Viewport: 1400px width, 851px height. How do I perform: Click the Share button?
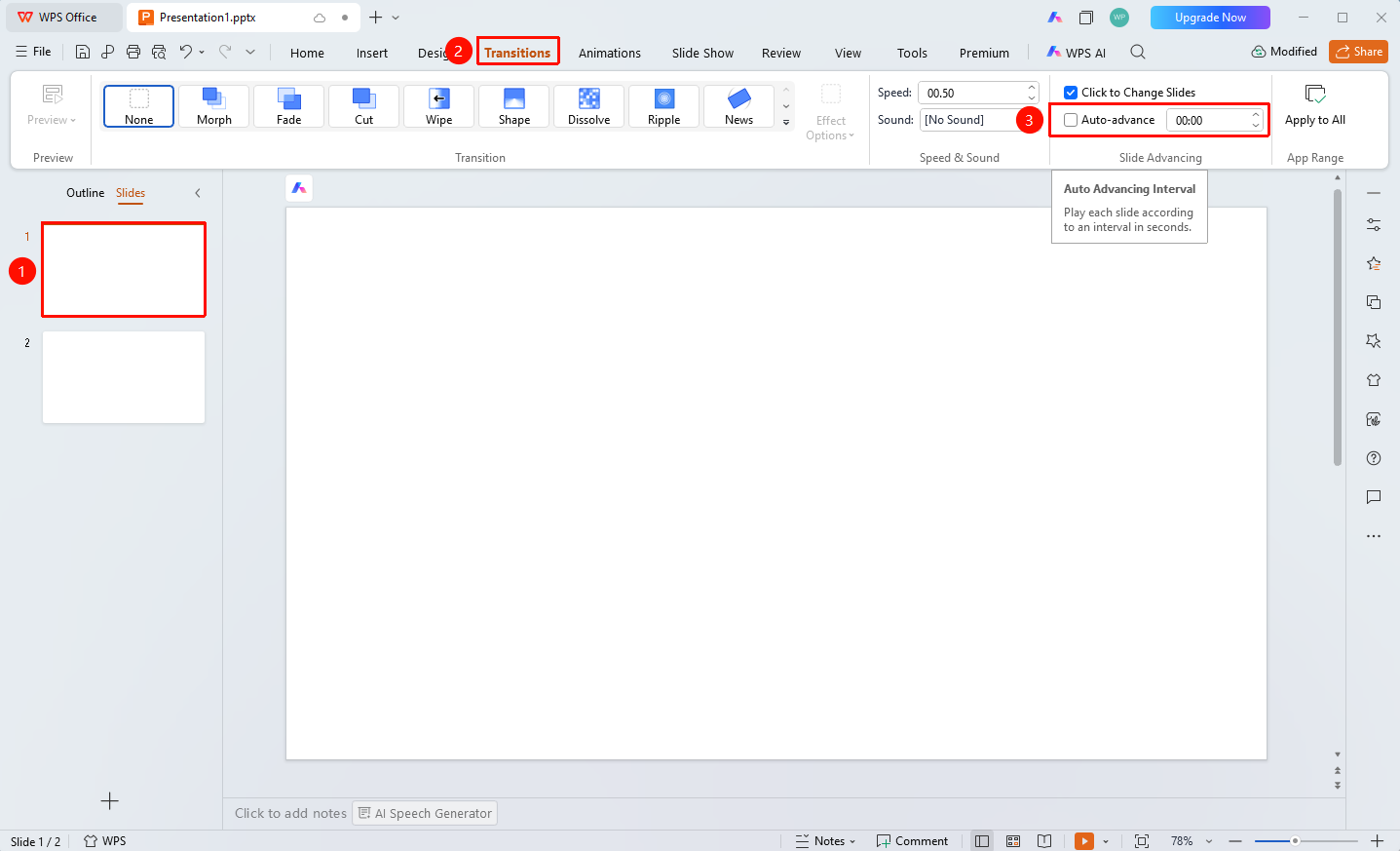(x=1358, y=52)
